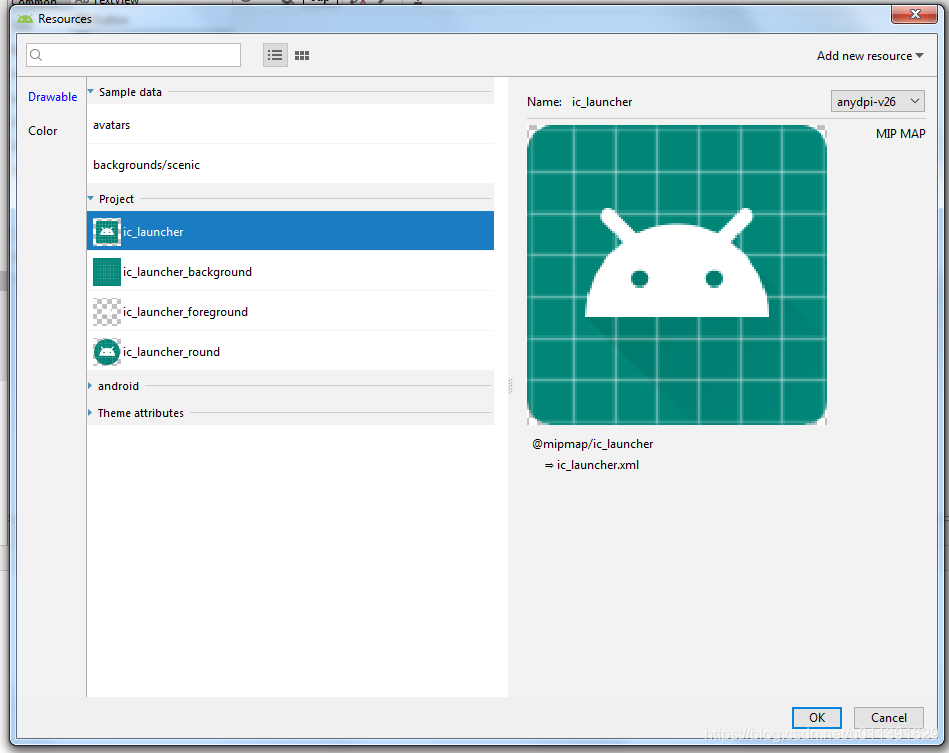Select the avatars sample data row

point(291,125)
